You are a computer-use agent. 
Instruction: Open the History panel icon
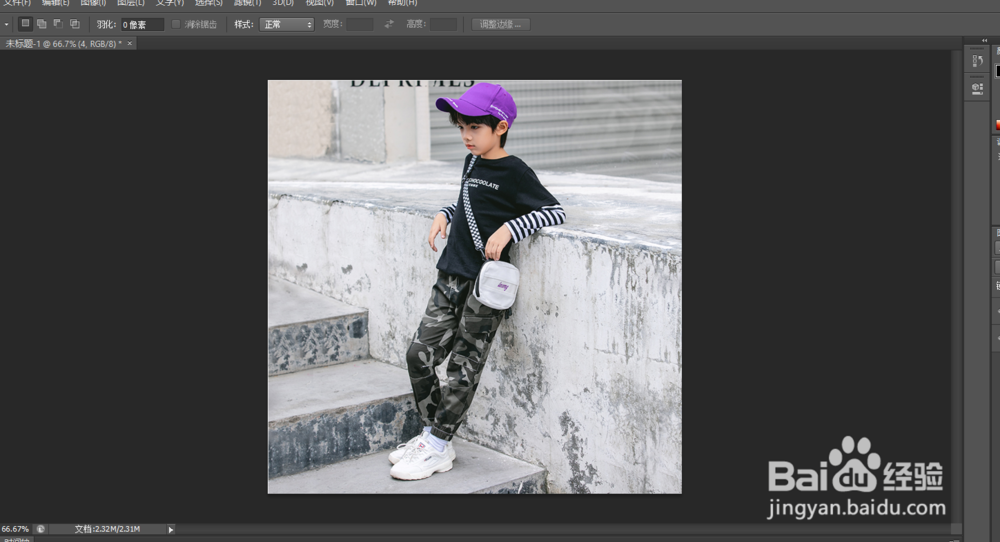click(x=977, y=61)
